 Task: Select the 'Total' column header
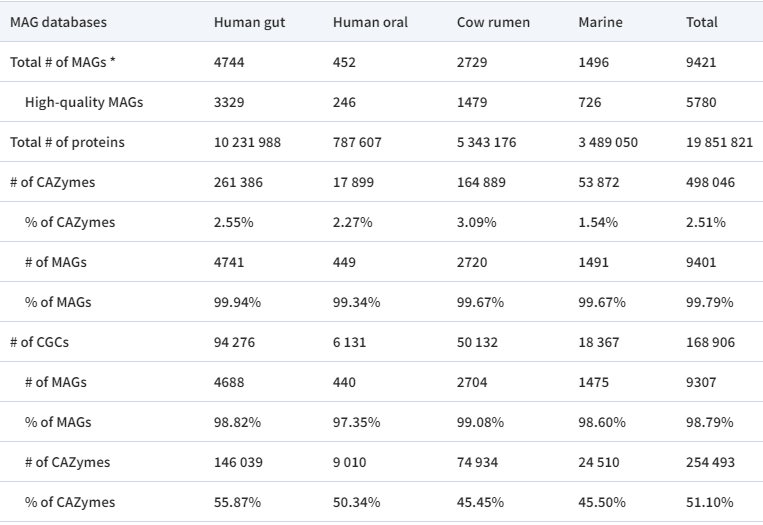[701, 22]
